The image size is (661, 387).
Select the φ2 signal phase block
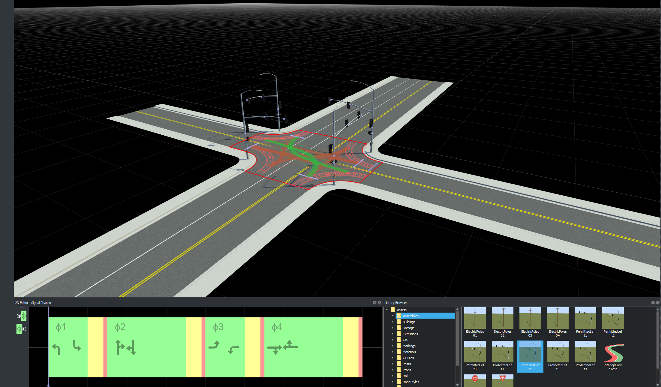146,347
